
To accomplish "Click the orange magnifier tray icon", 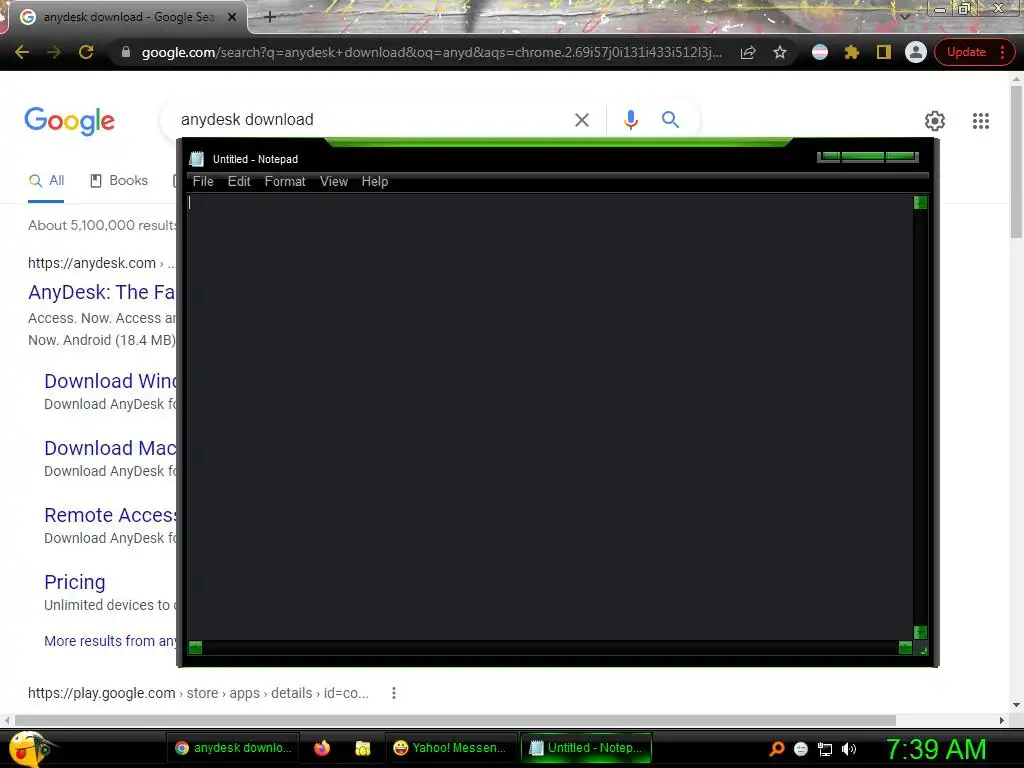I will 776,749.
